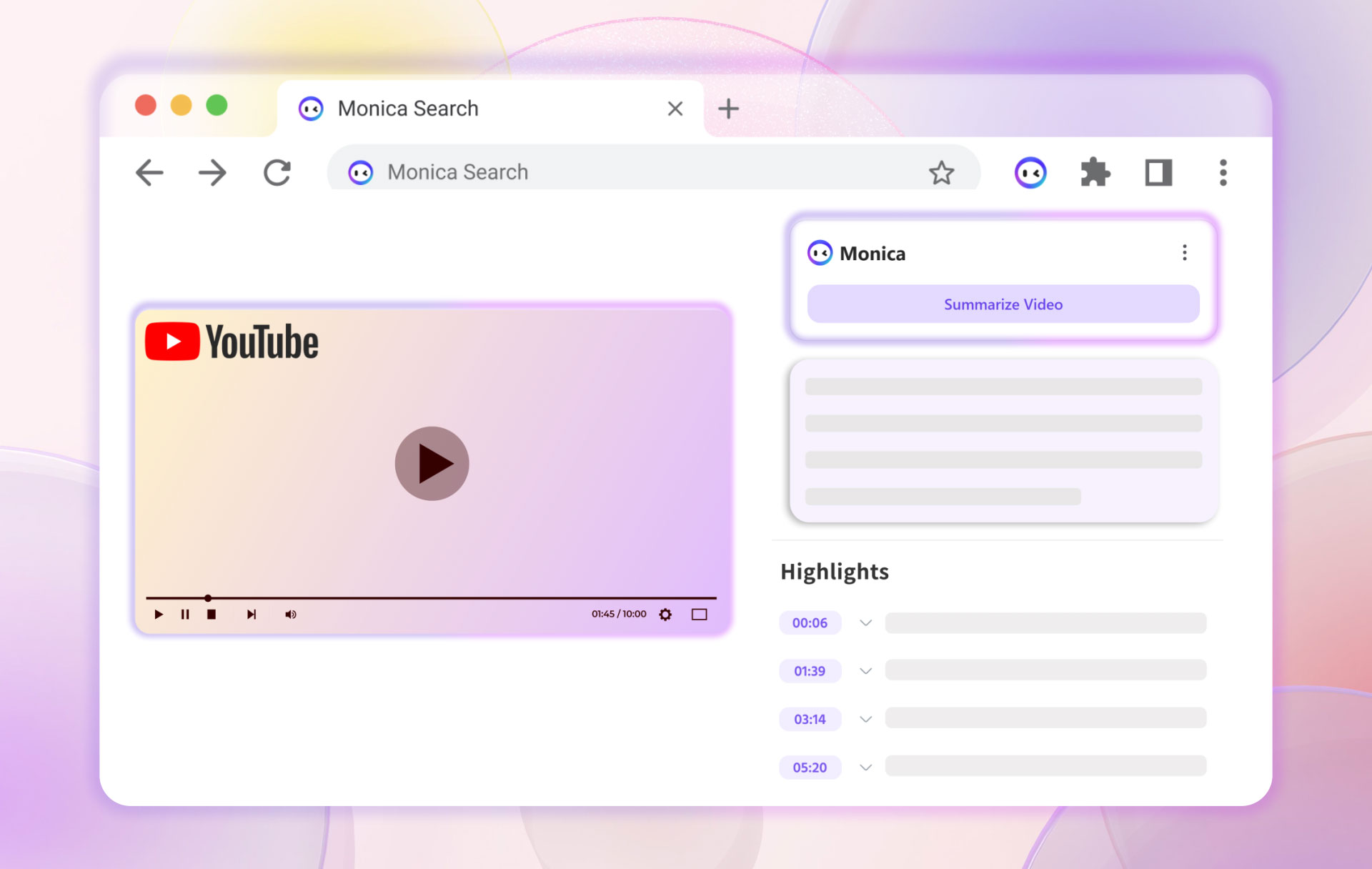Screen dimensions: 1372x869
Task: Click the Monica extension icon in toolbar
Action: pyautogui.click(x=1030, y=172)
